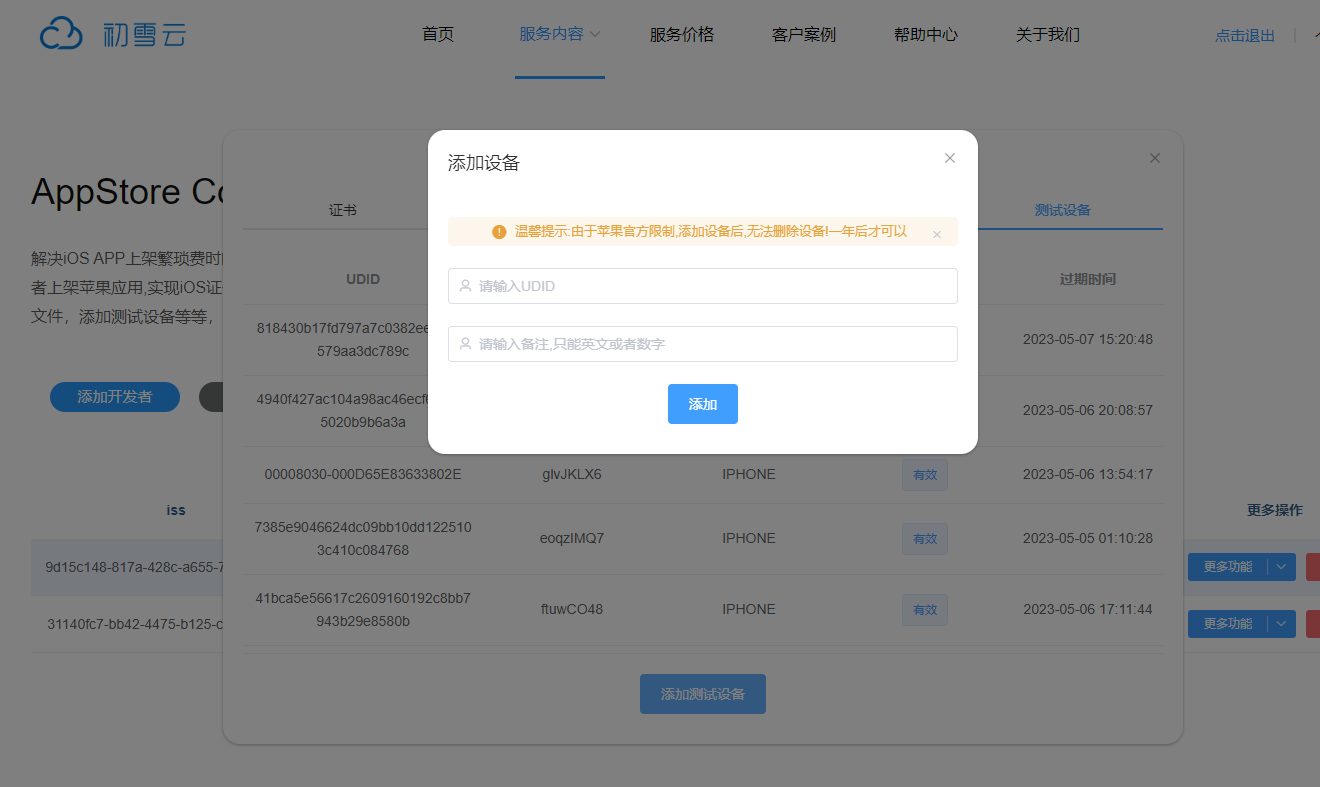Switch to the 测试设备 tab
Viewport: 1320px width, 787px height.
coord(1063,210)
